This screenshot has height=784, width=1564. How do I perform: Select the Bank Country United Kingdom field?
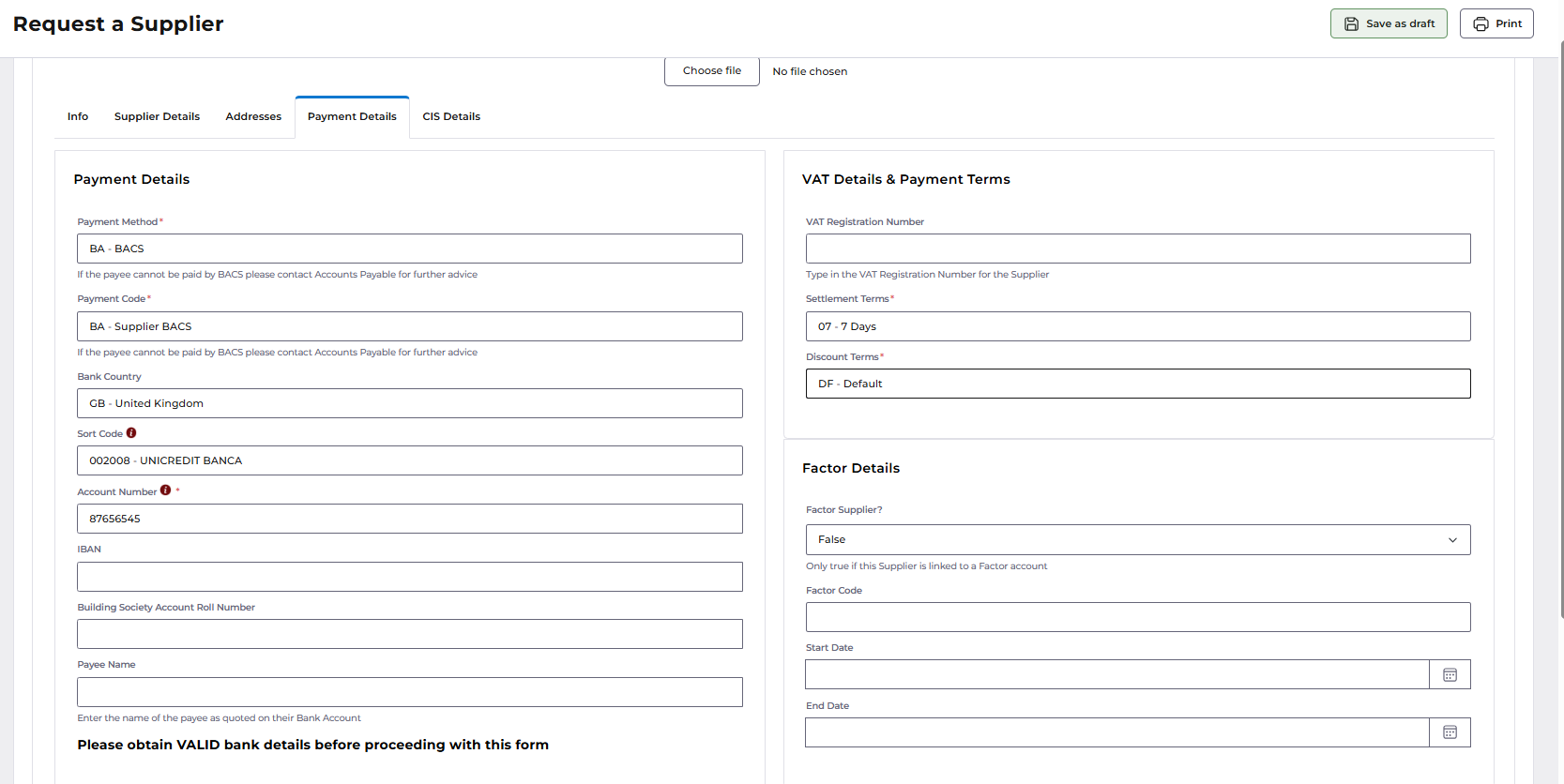(x=410, y=403)
